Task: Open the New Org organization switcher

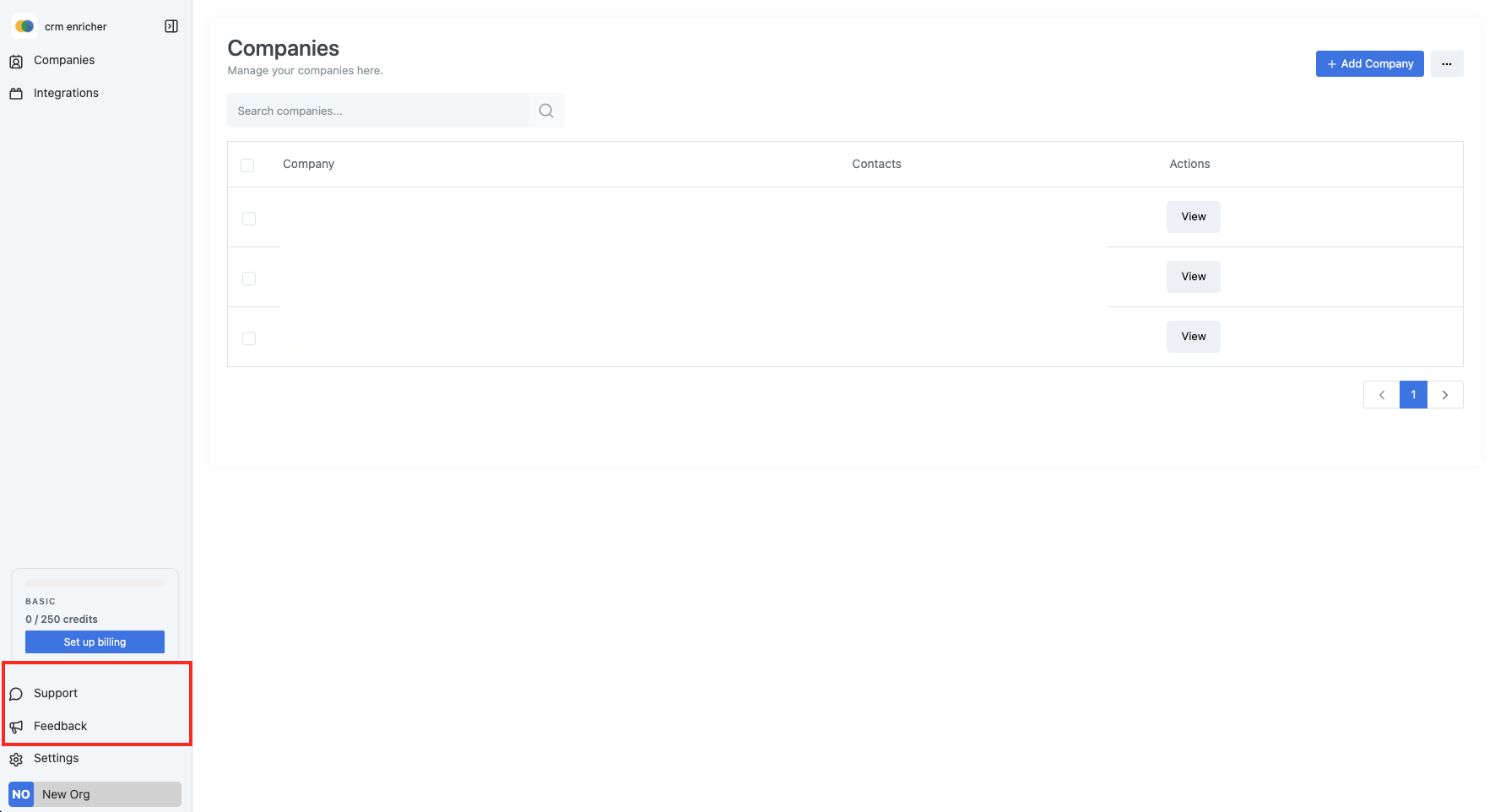Action: click(x=95, y=794)
